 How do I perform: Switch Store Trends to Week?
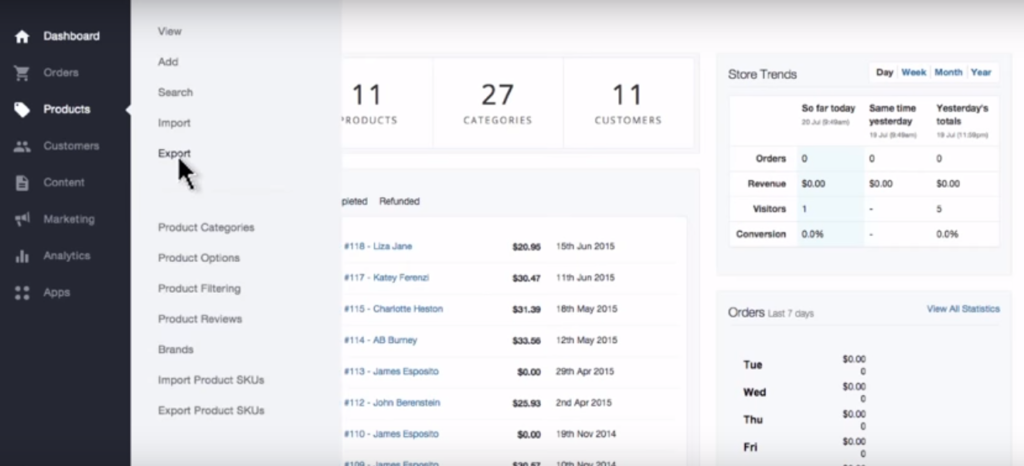tap(914, 72)
